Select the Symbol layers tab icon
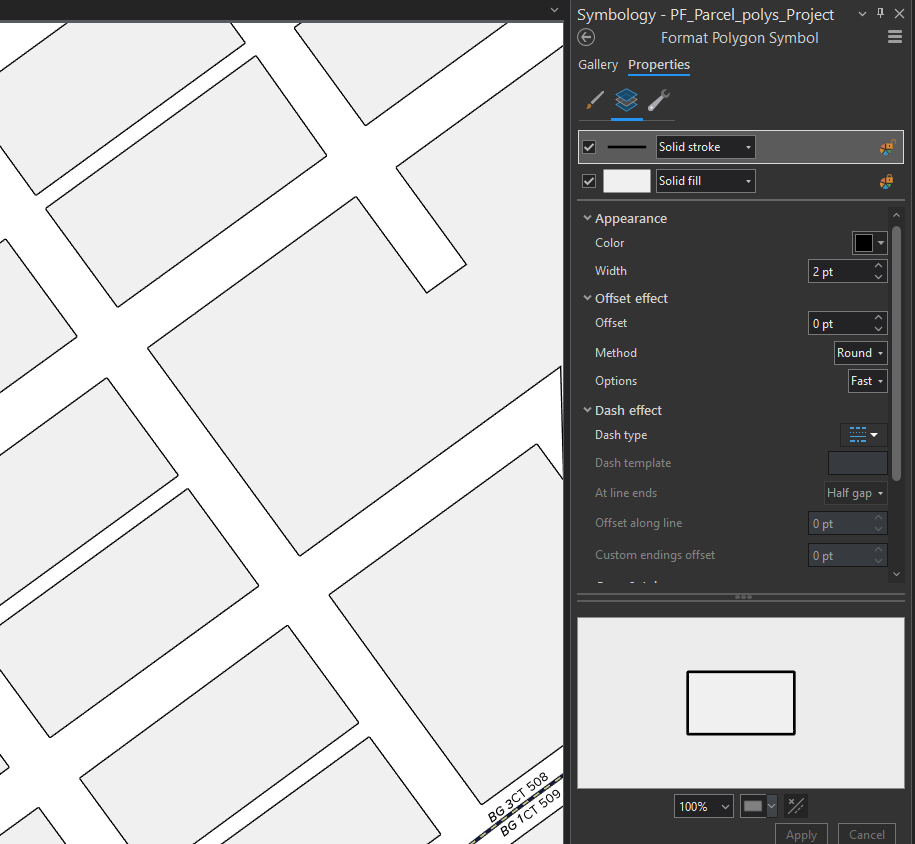Image resolution: width=915 pixels, height=844 pixels. point(626,101)
